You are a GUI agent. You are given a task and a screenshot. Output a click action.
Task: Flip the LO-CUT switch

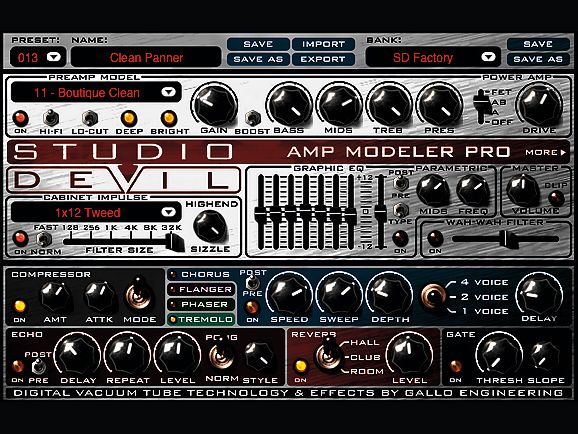click(x=90, y=118)
